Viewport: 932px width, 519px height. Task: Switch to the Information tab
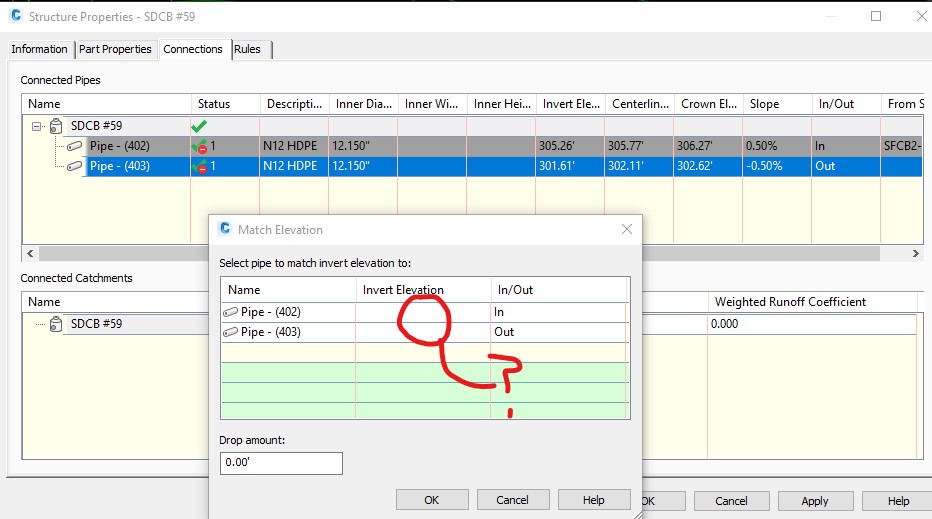coord(39,49)
